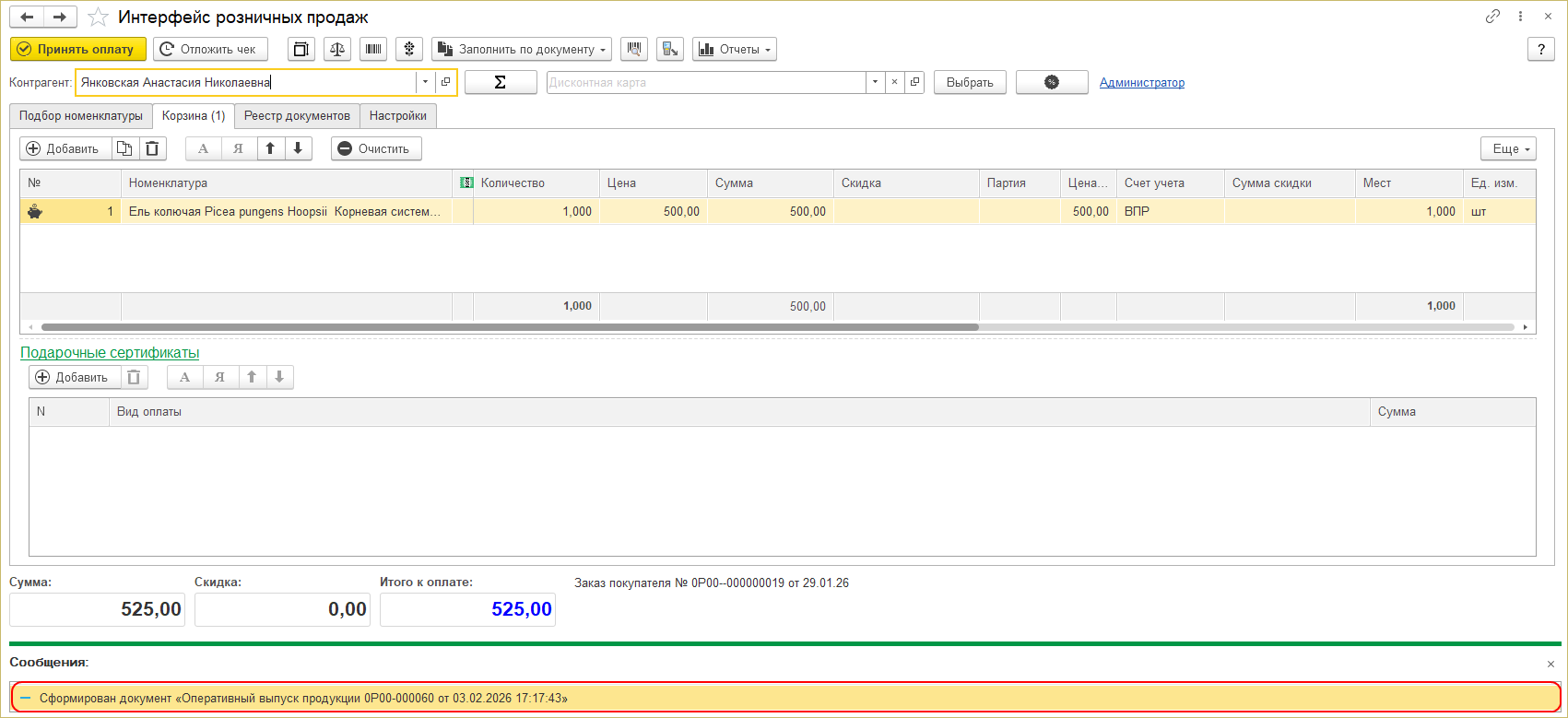The image size is (1568, 718).
Task: Click Очистить to clear the cart
Action: 376,148
